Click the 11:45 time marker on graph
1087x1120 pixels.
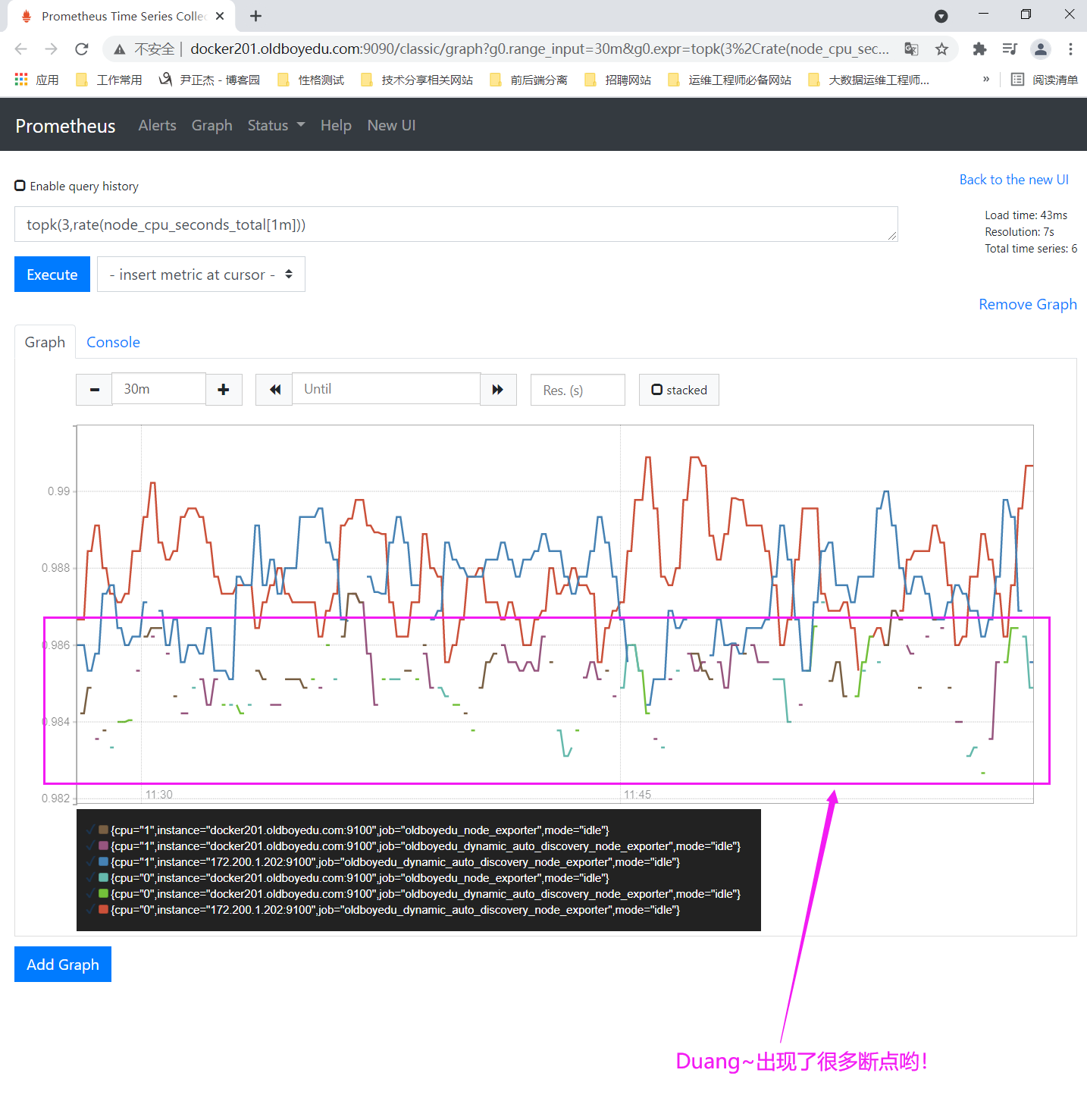point(637,795)
